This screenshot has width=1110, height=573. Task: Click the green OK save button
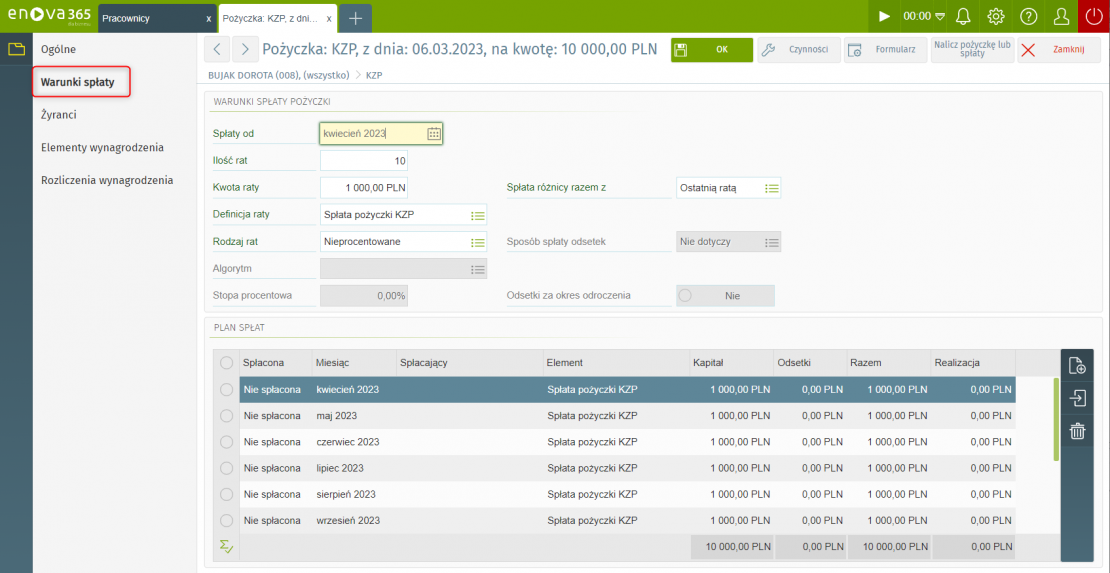point(711,50)
